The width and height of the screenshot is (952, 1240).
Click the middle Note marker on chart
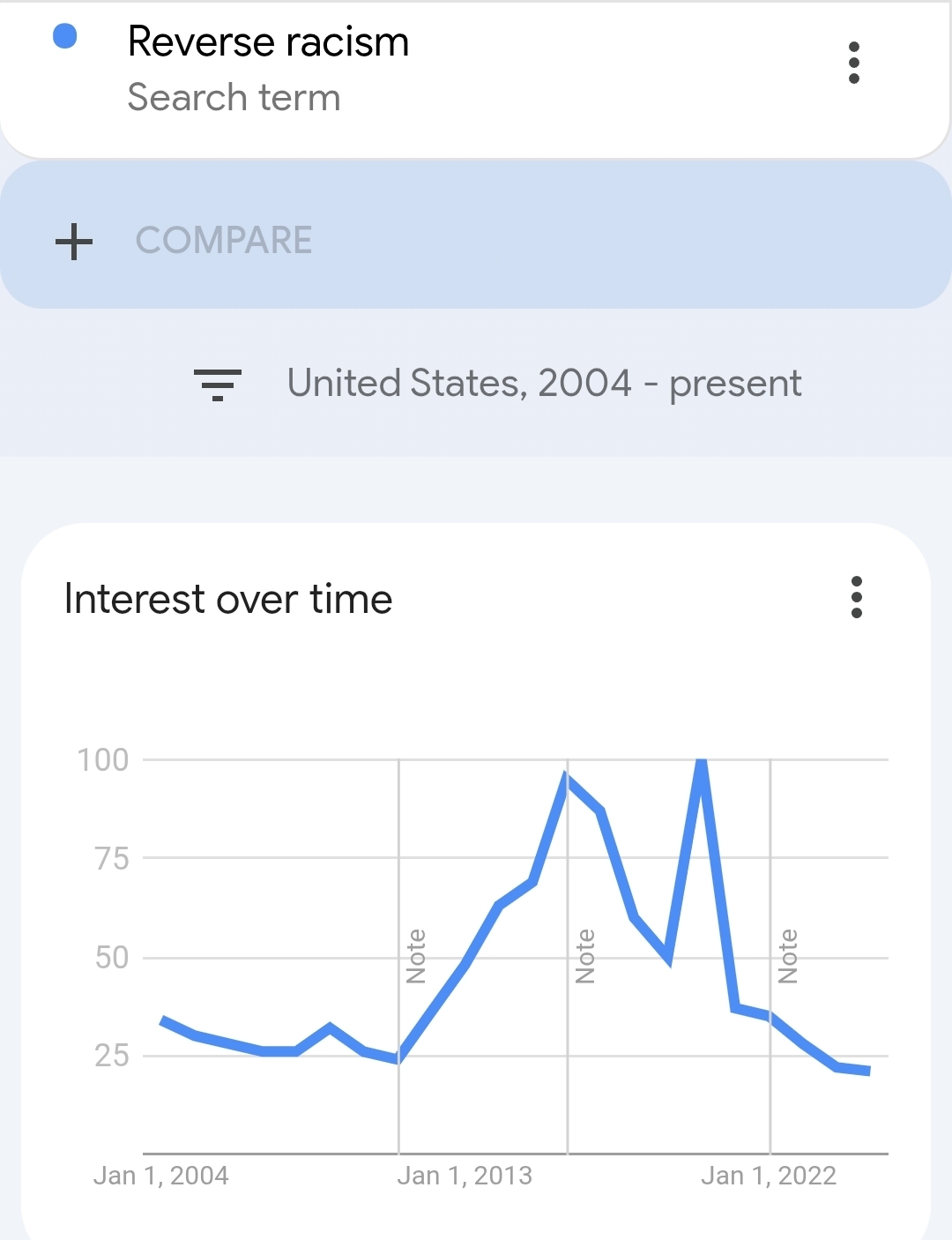coord(585,956)
